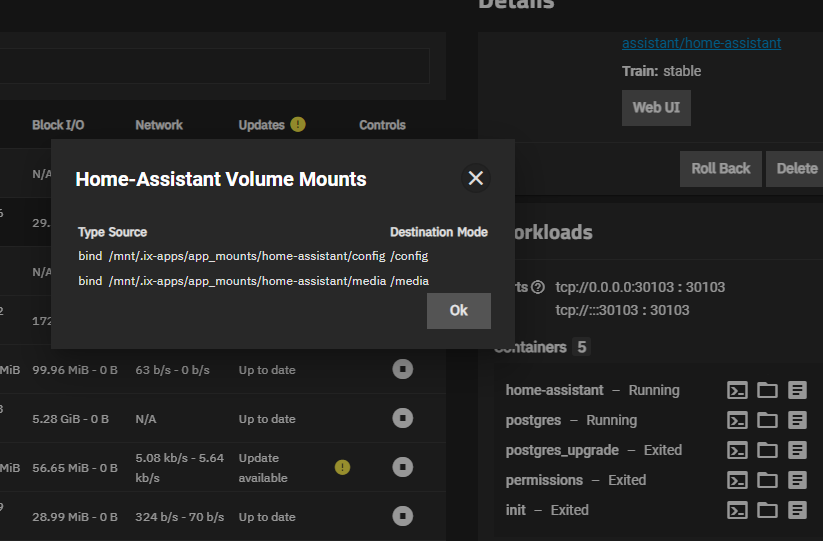Select the /config destination text
This screenshot has height=541, width=823.
(x=409, y=256)
